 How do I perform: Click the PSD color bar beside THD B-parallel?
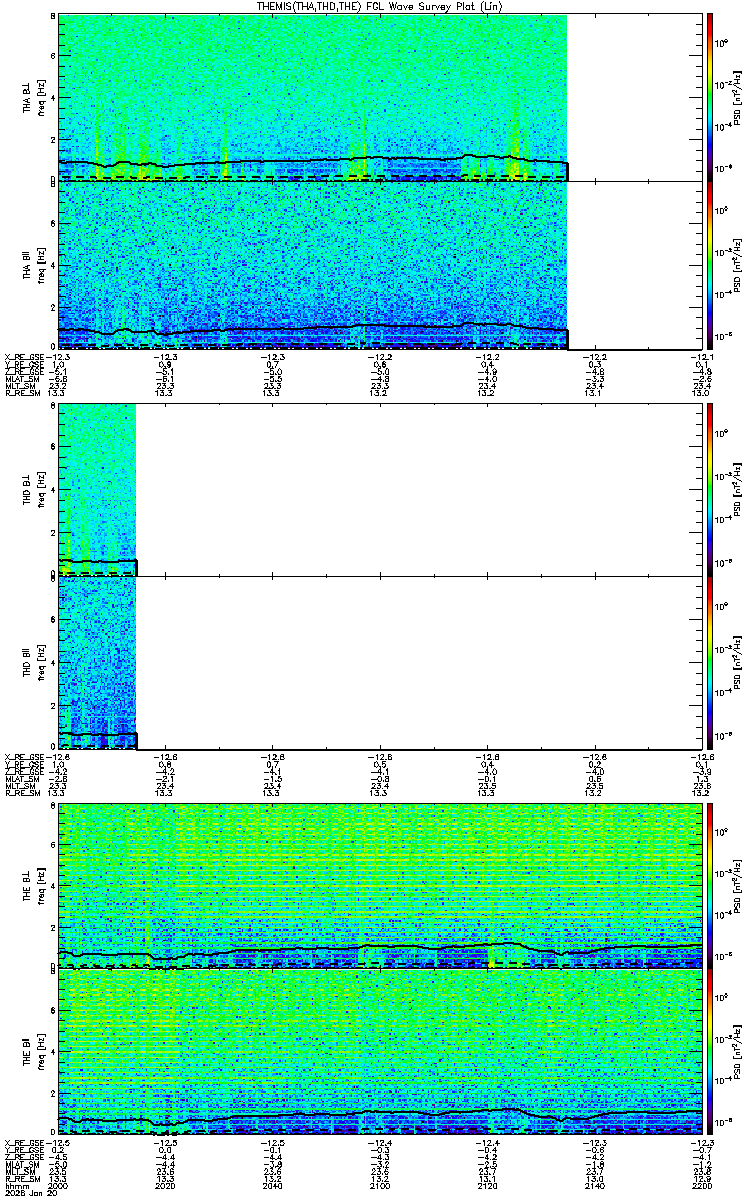(x=710, y=662)
